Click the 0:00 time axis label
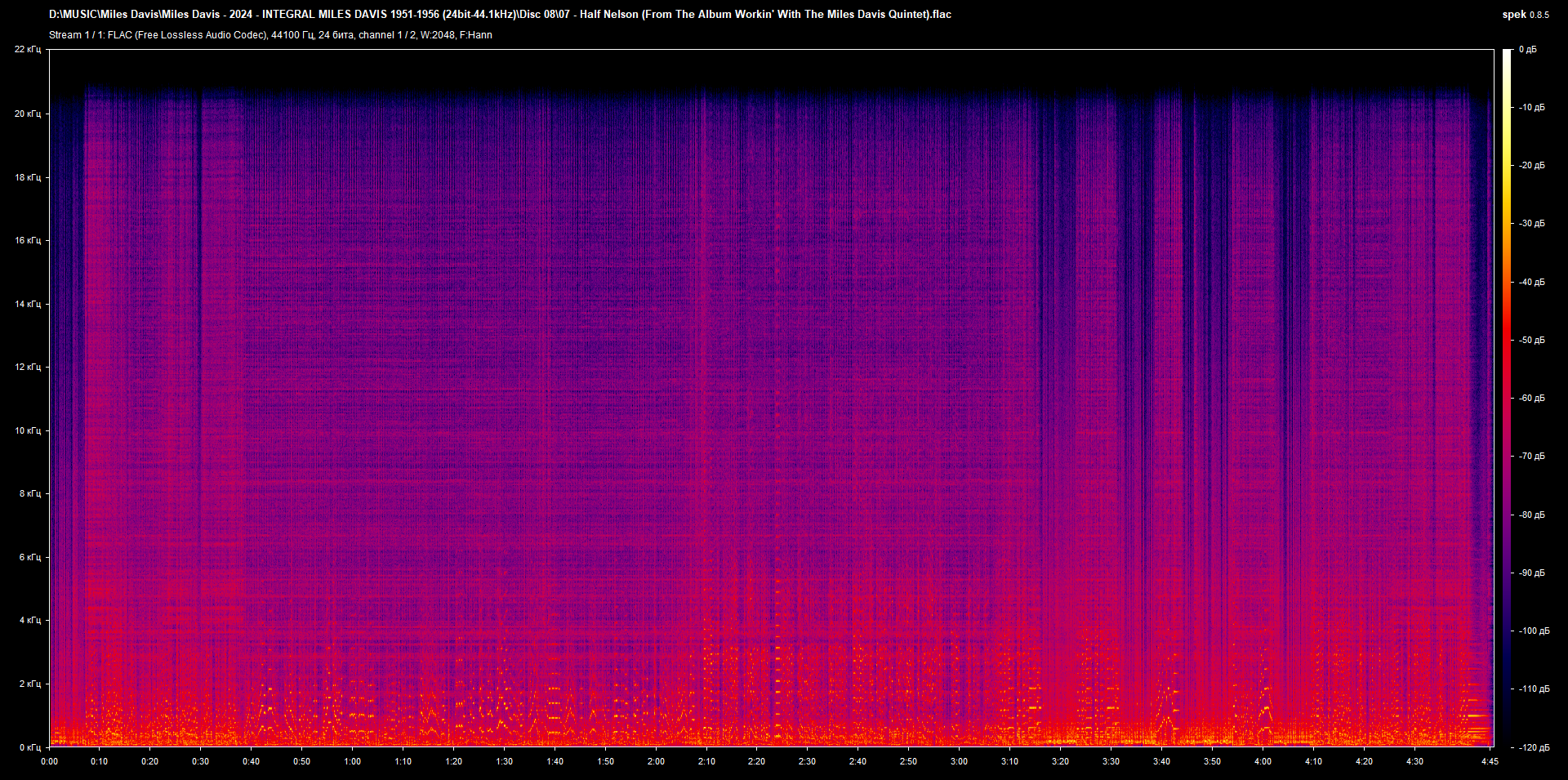The image size is (1568, 780). click(x=49, y=761)
